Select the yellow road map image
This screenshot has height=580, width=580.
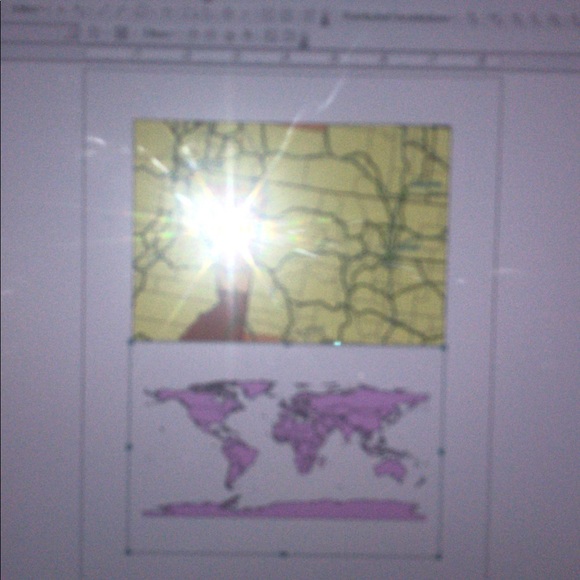point(291,232)
